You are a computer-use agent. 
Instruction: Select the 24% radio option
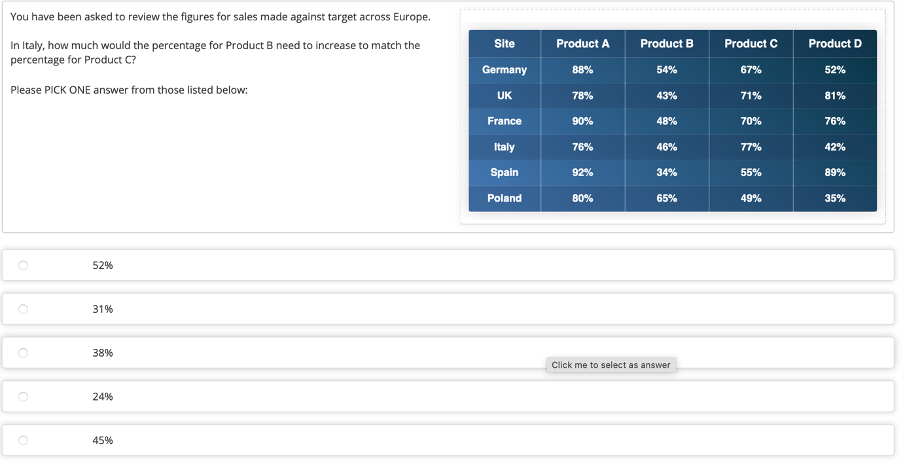pos(23,397)
